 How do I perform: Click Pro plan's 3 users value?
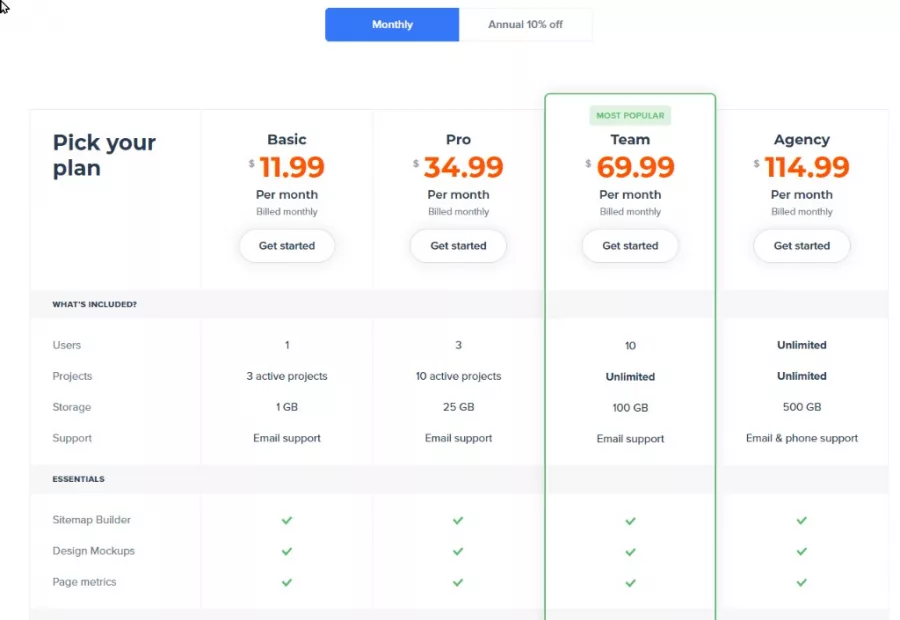pyautogui.click(x=458, y=345)
